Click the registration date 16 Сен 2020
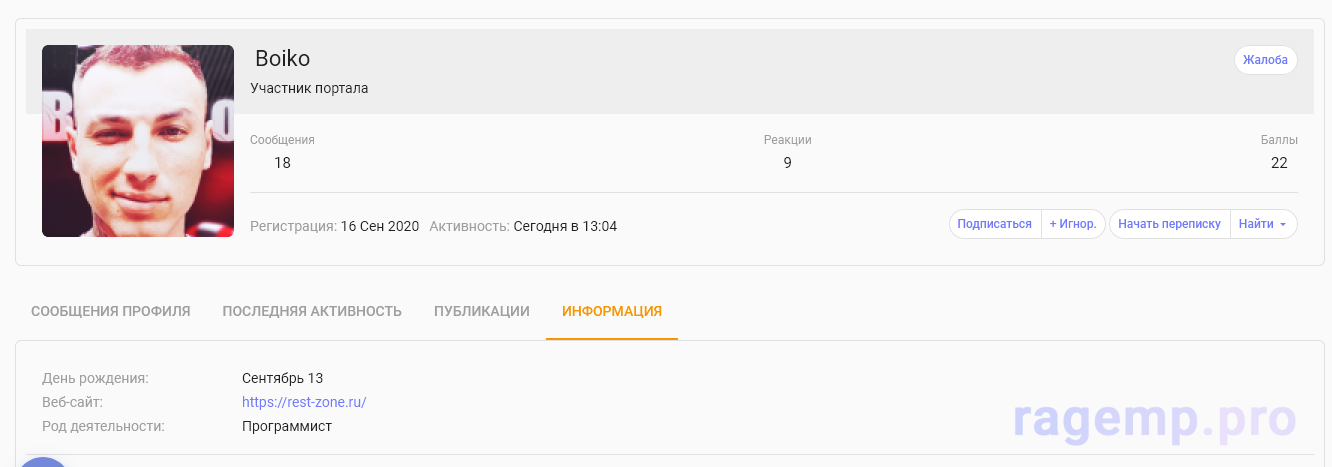Screen dimensions: 1332x467 (380, 226)
